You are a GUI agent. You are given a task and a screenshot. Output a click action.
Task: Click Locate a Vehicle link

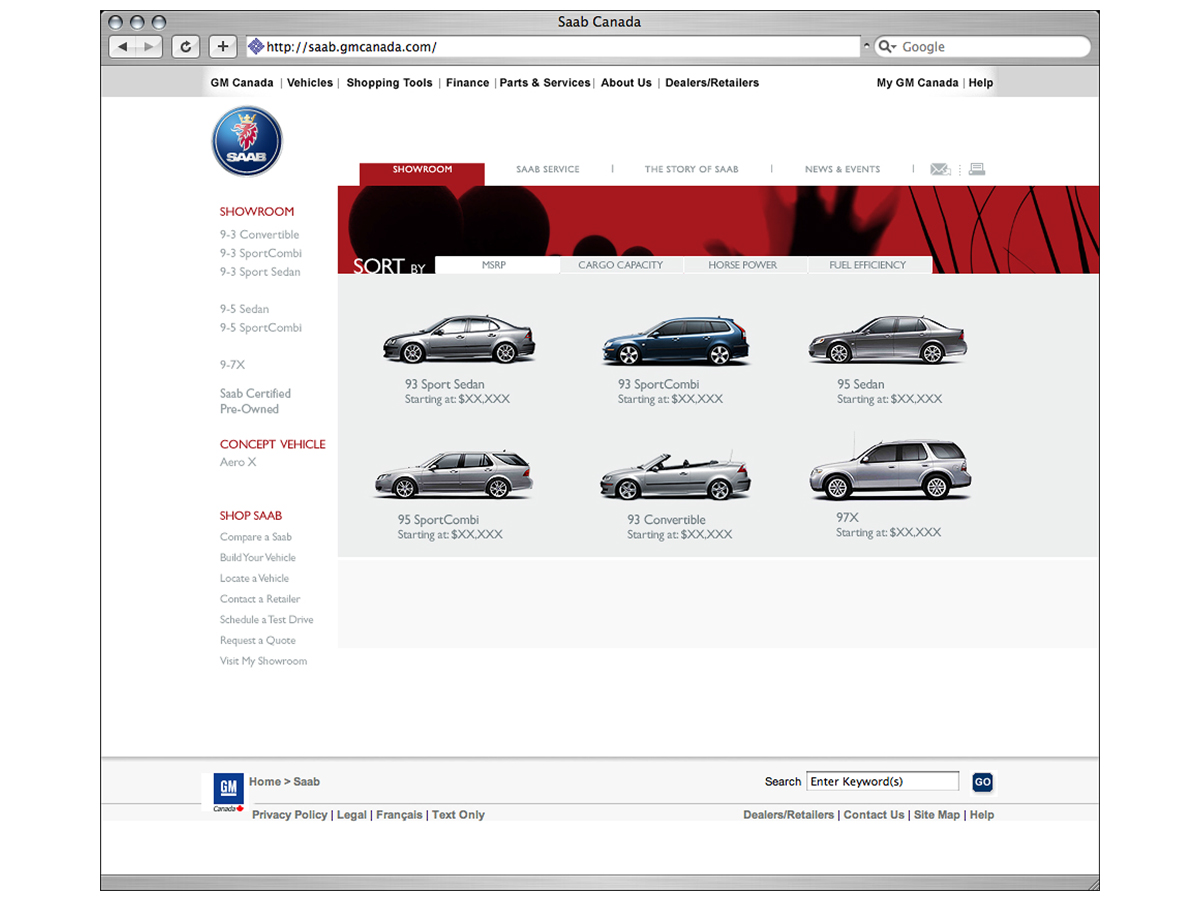click(254, 578)
